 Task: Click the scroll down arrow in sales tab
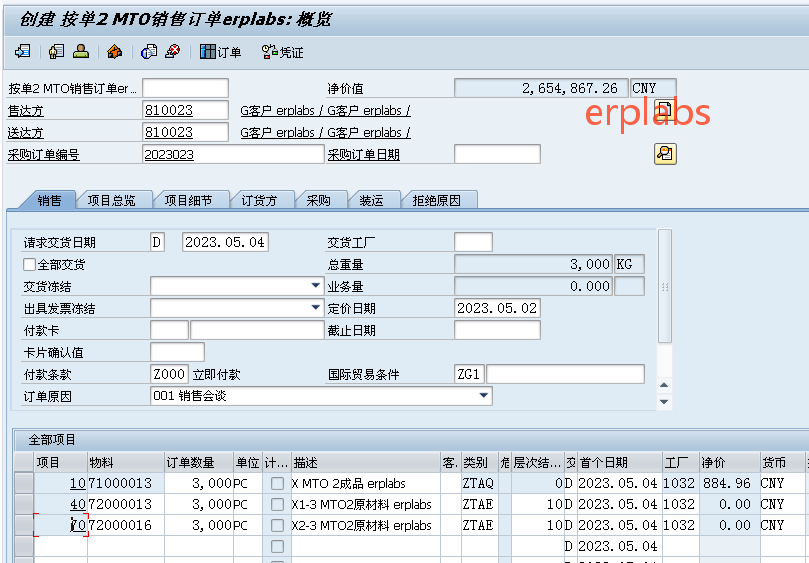[665, 401]
